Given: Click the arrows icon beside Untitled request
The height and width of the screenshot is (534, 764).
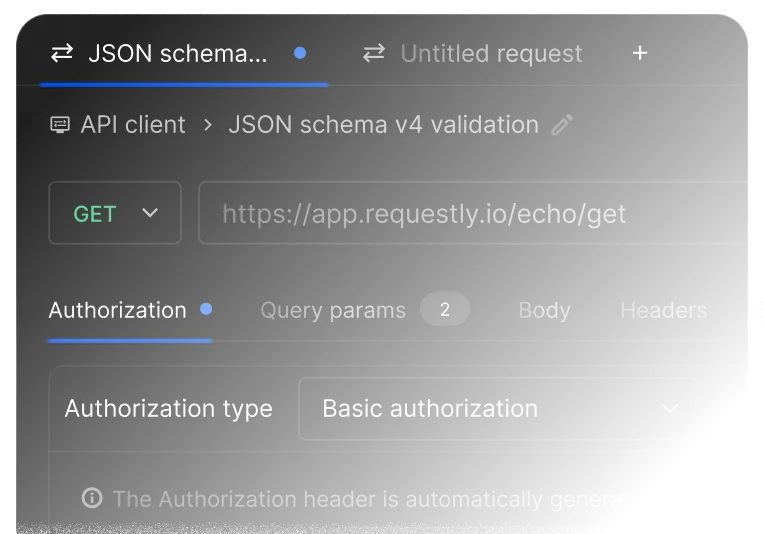Looking at the screenshot, I should click(374, 53).
